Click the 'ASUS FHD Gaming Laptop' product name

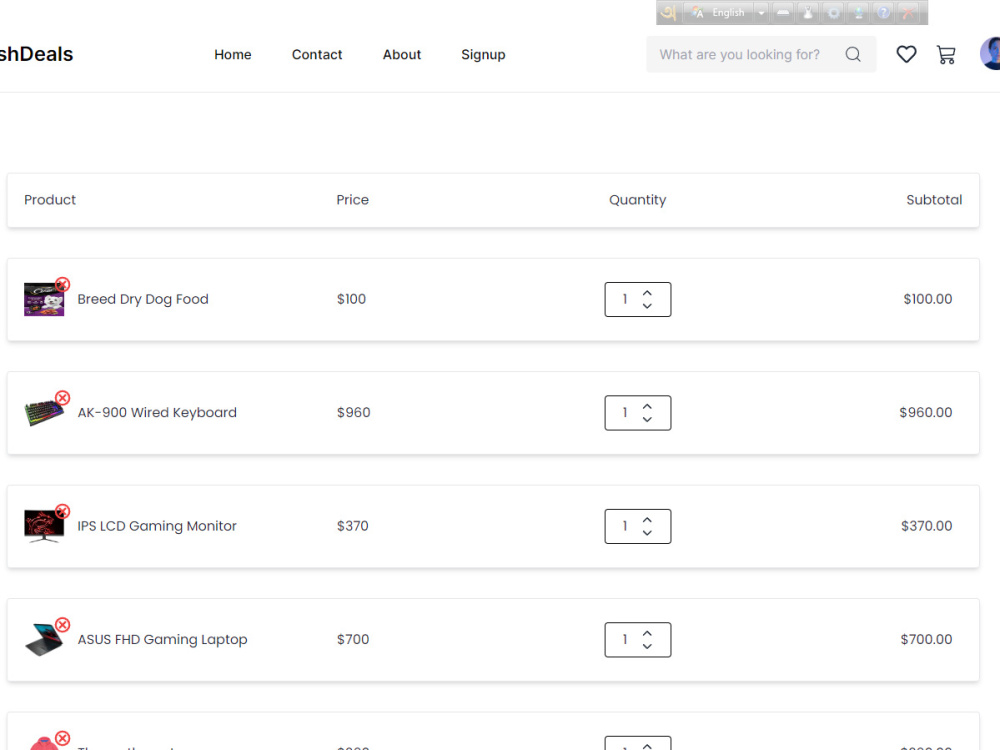coord(162,640)
